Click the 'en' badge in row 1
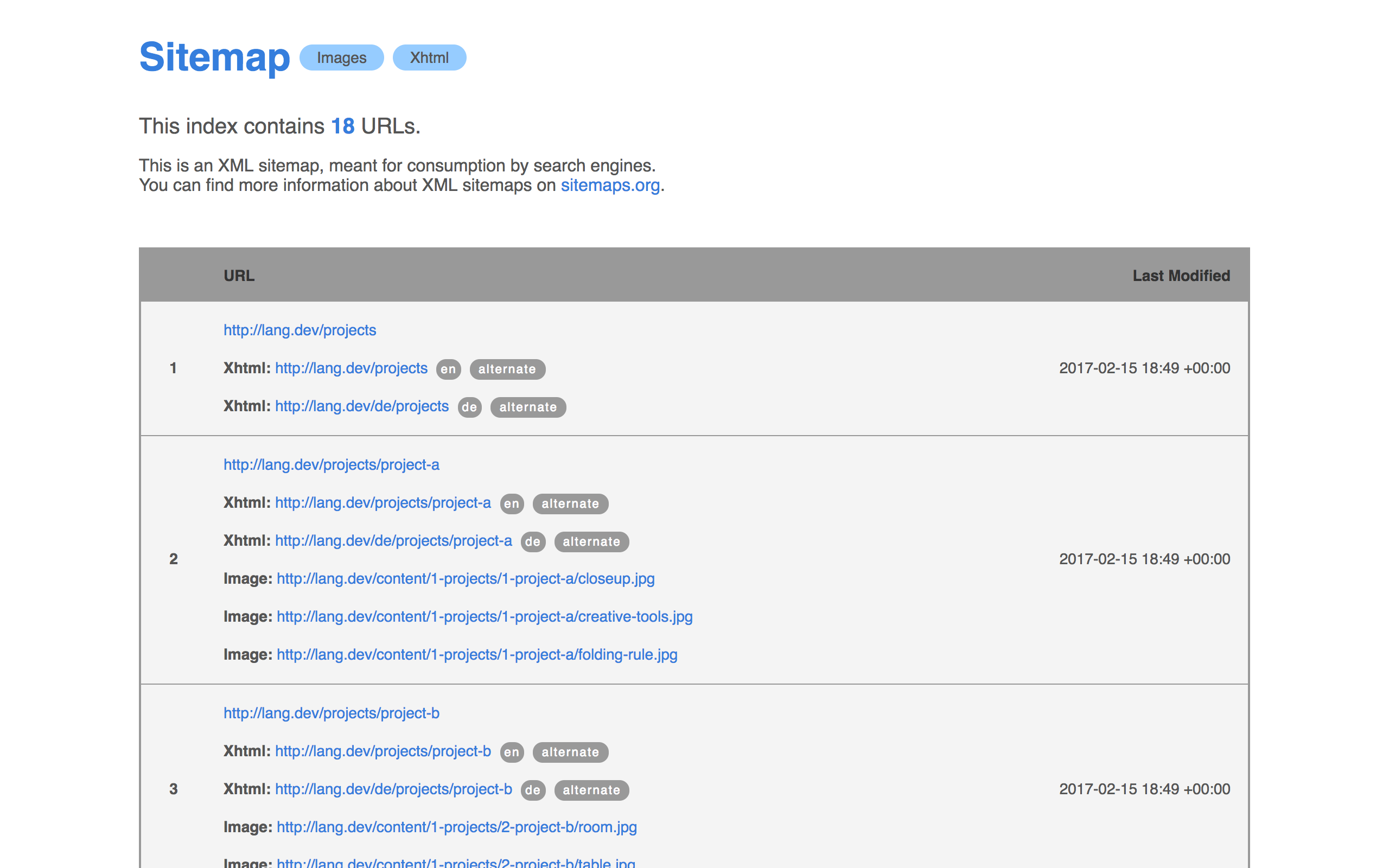This screenshot has width=1389, height=868. (448, 369)
